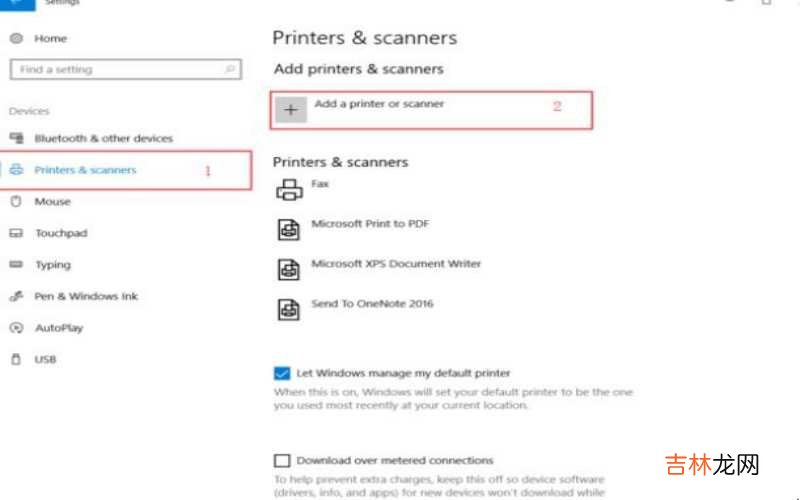Open Touchpad settings
The image size is (800, 500).
[x=61, y=233]
